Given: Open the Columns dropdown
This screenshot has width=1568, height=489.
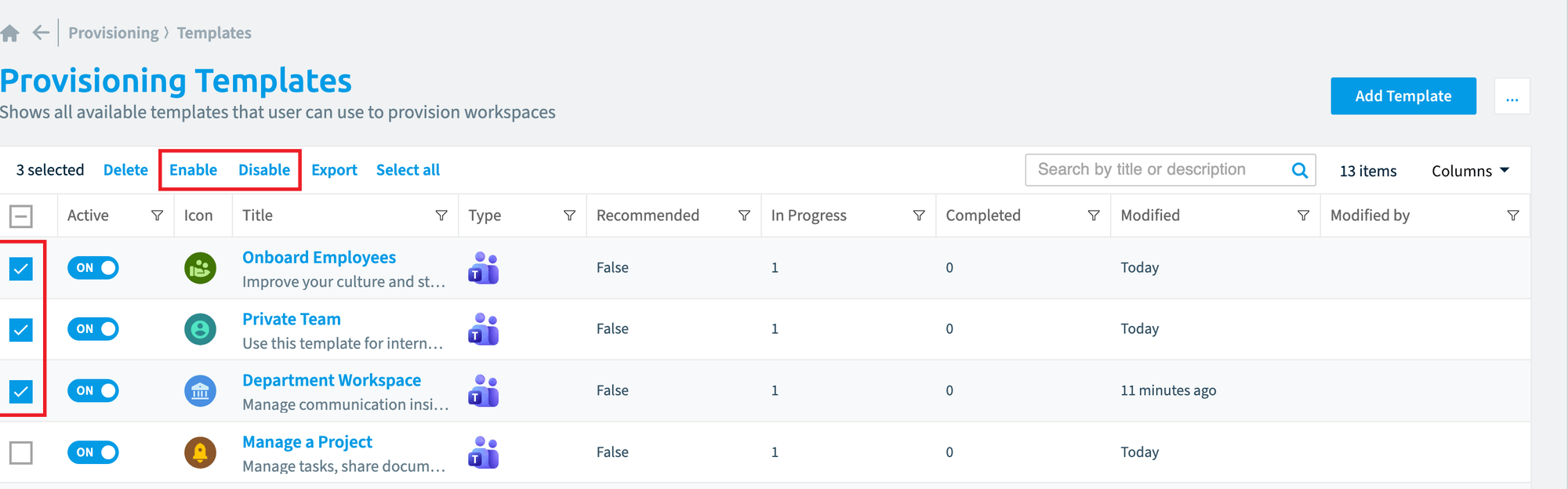Looking at the screenshot, I should tap(1470, 171).
